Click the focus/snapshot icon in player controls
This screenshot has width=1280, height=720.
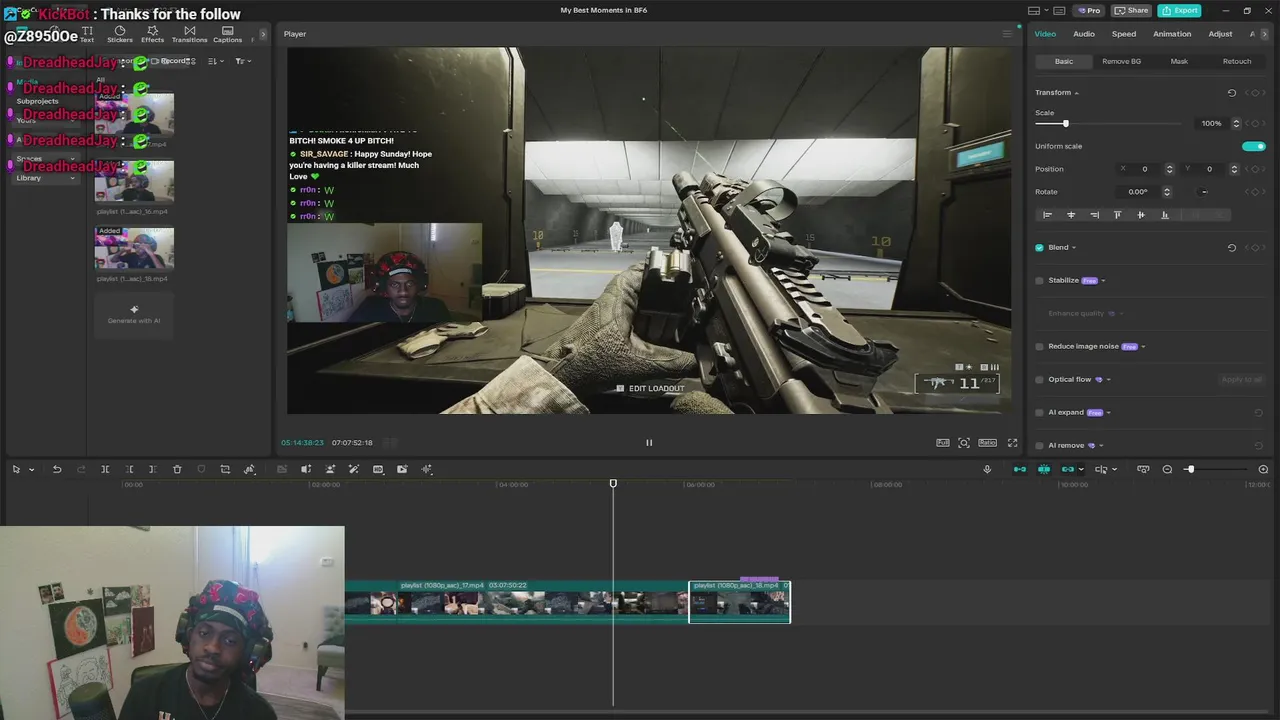964,442
